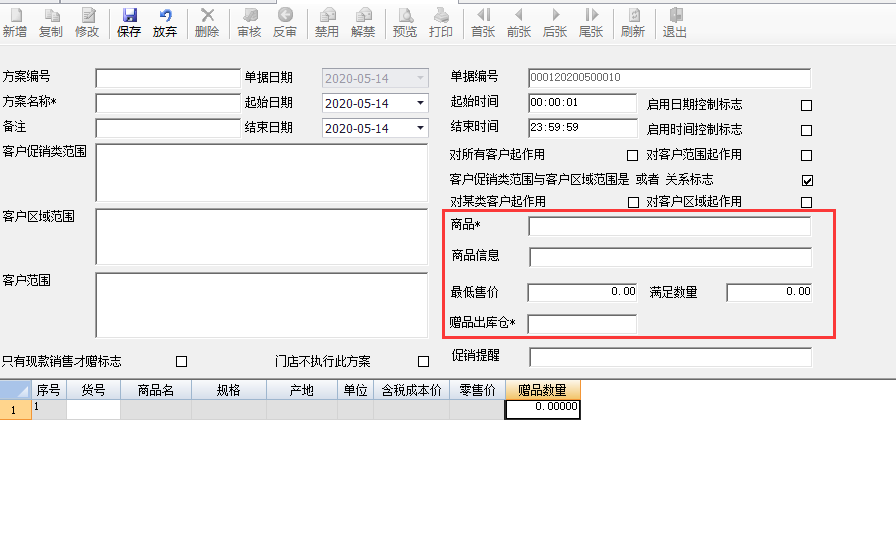Click the 结束时间 field 23:59:59
Screen dimensions: 896x544
tap(582, 128)
